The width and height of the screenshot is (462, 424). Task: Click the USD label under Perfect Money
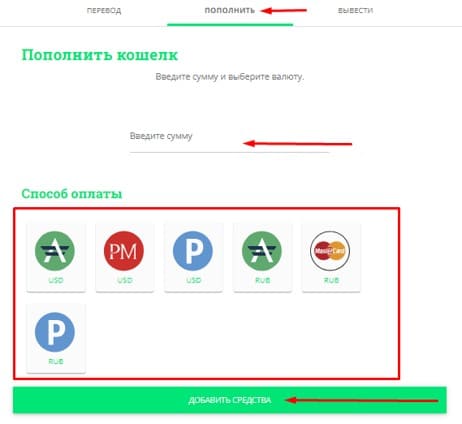tap(125, 280)
